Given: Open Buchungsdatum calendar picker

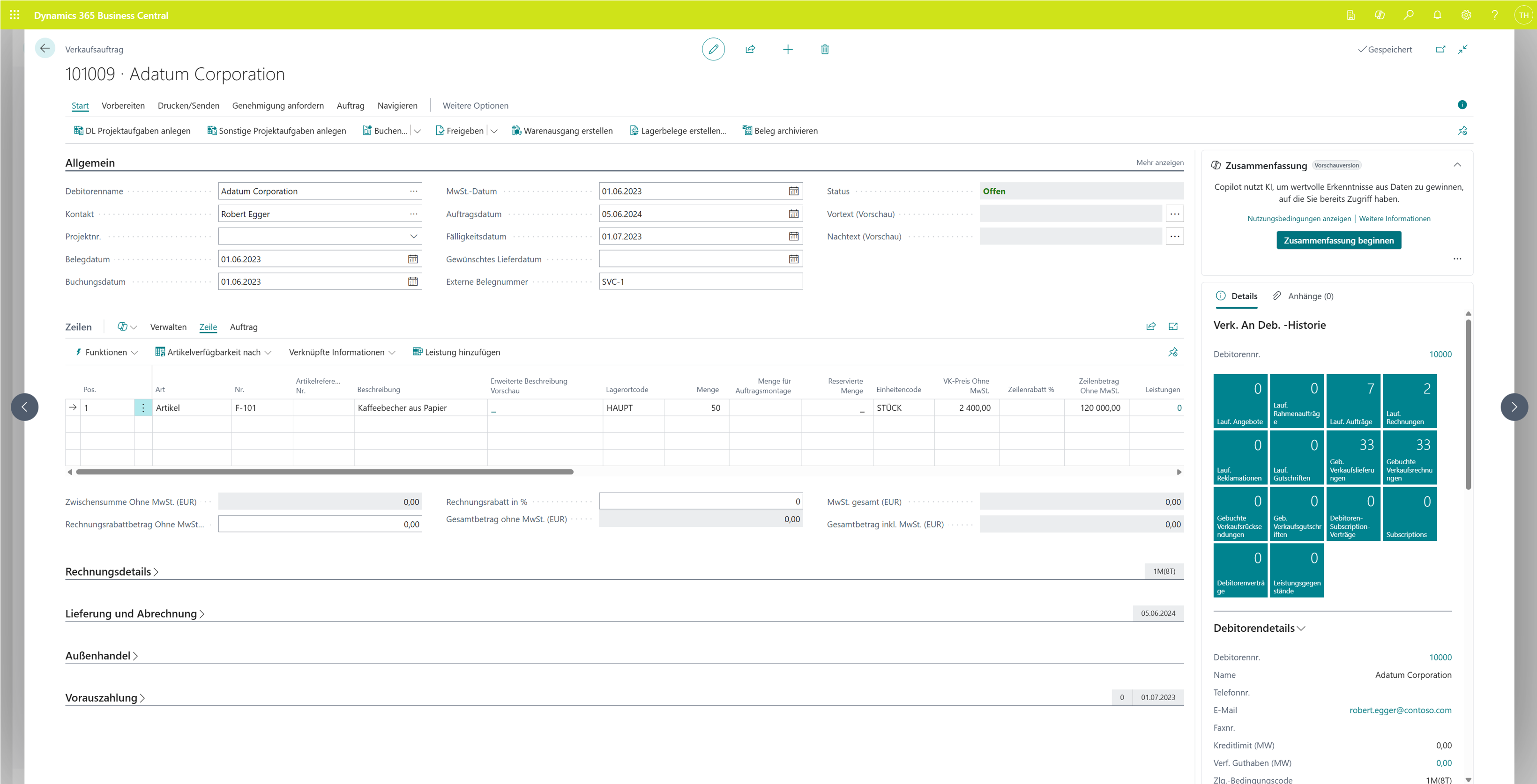Looking at the screenshot, I should (413, 281).
